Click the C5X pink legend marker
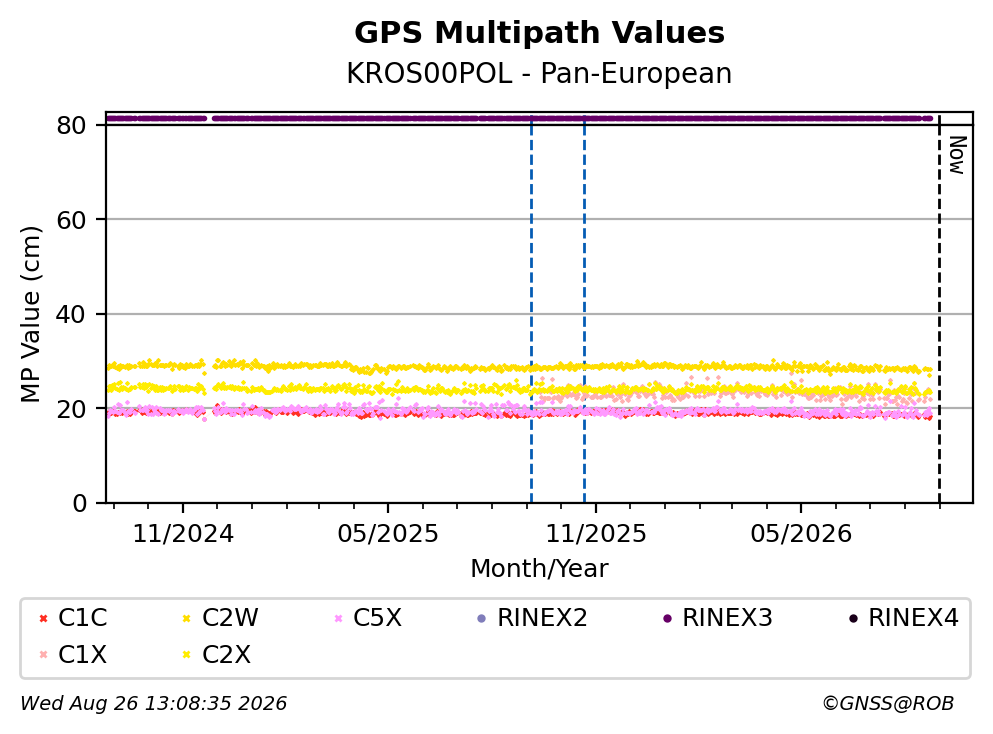Screen dimensions: 993x734 click(x=338, y=618)
